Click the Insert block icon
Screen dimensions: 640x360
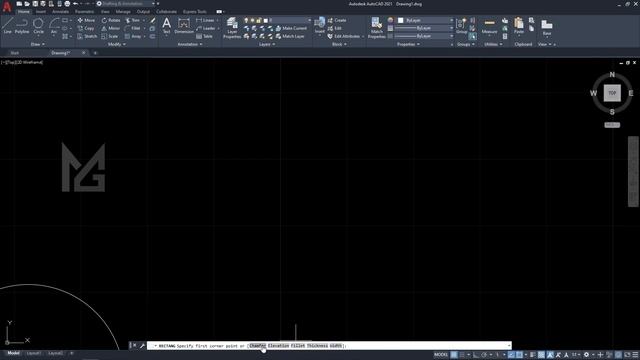320,25
